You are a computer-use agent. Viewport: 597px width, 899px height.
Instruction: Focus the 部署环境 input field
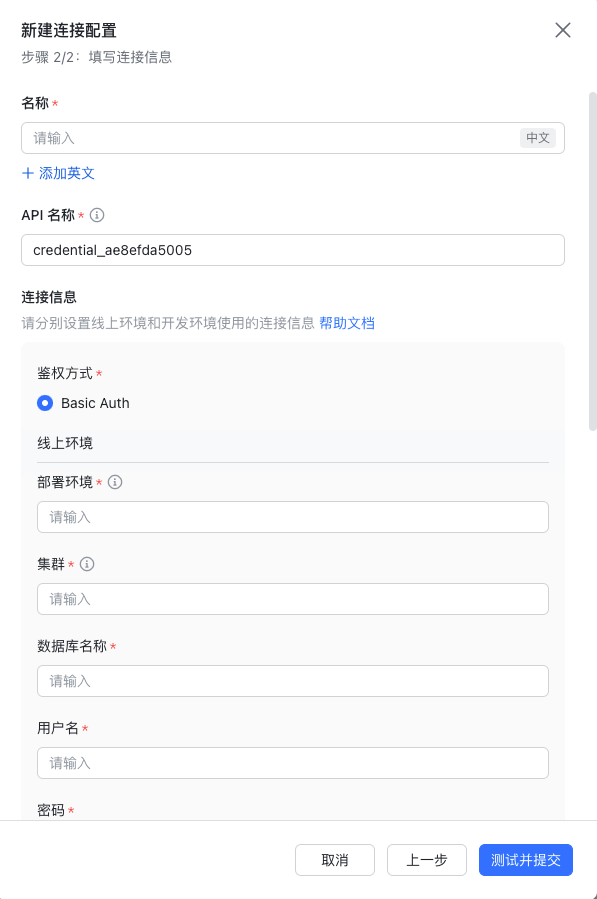point(293,517)
